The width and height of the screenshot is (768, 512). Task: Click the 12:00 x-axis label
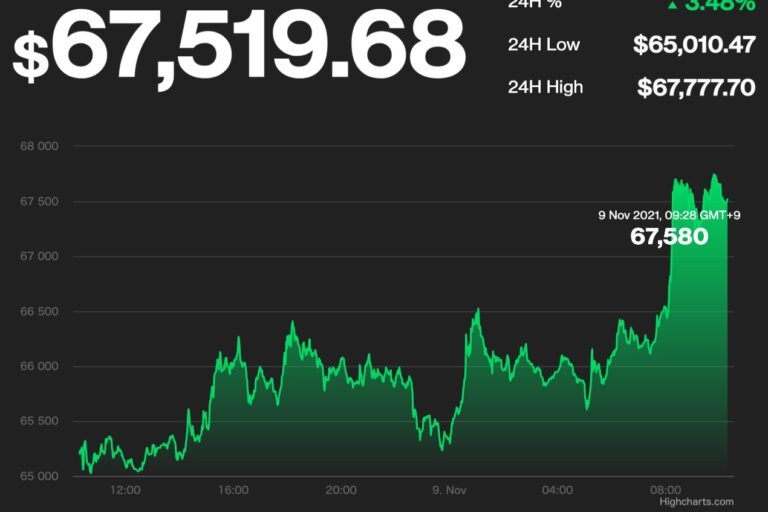tap(125, 490)
